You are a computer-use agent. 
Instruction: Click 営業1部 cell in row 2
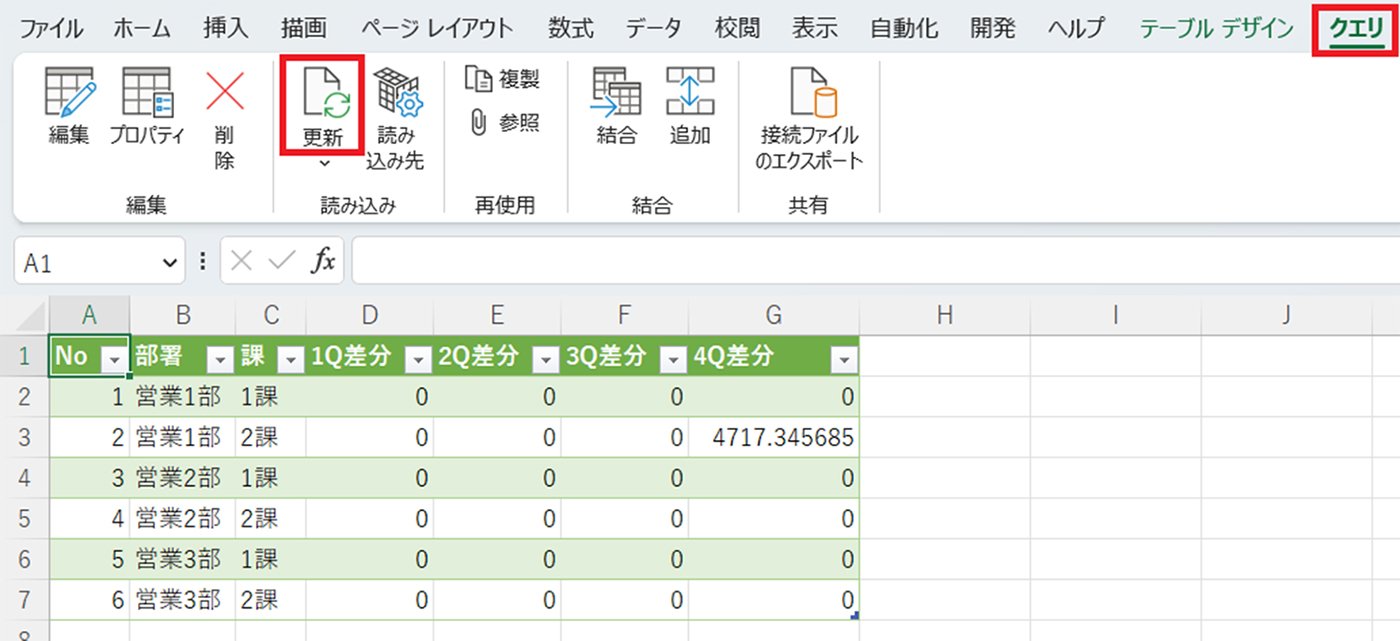[182, 397]
